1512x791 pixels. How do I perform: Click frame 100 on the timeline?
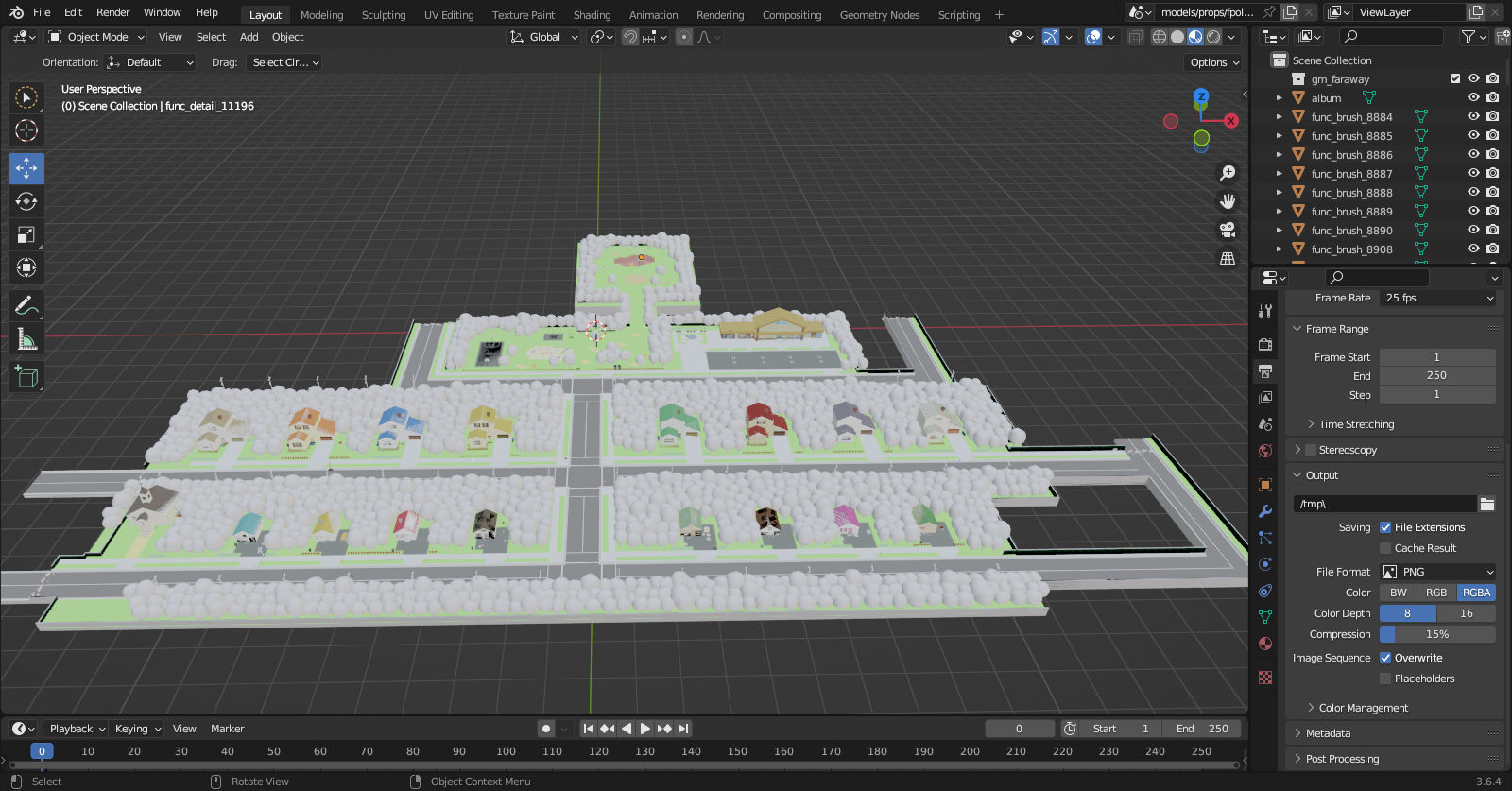pyautogui.click(x=506, y=751)
